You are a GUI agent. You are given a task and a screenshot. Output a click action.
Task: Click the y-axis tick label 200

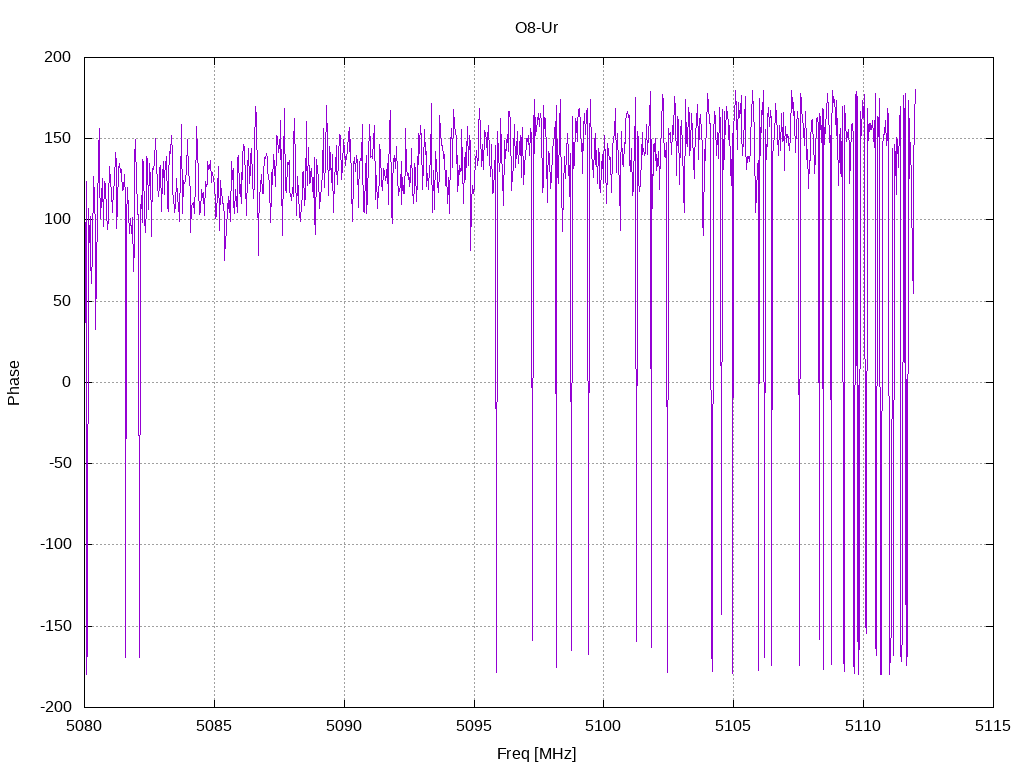click(57, 57)
